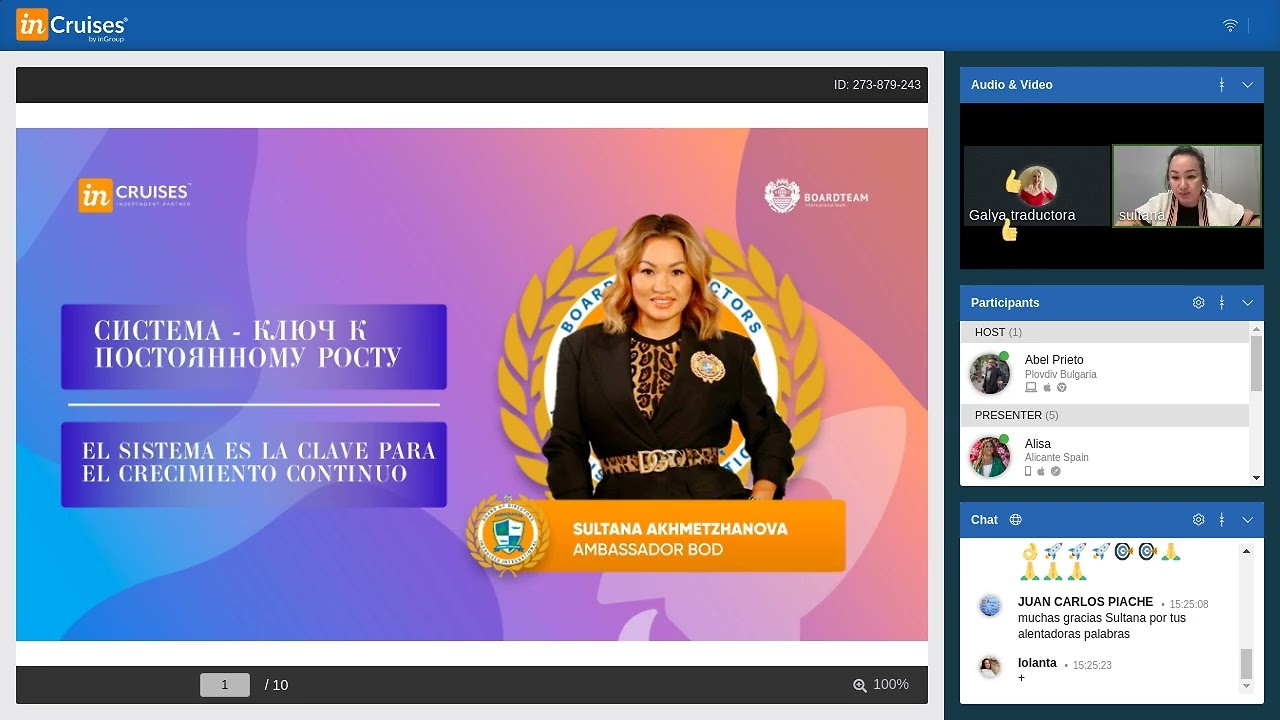Image resolution: width=1280 pixels, height=720 pixels.
Task: Click Chat scroll down arrow
Action: tap(1246, 686)
